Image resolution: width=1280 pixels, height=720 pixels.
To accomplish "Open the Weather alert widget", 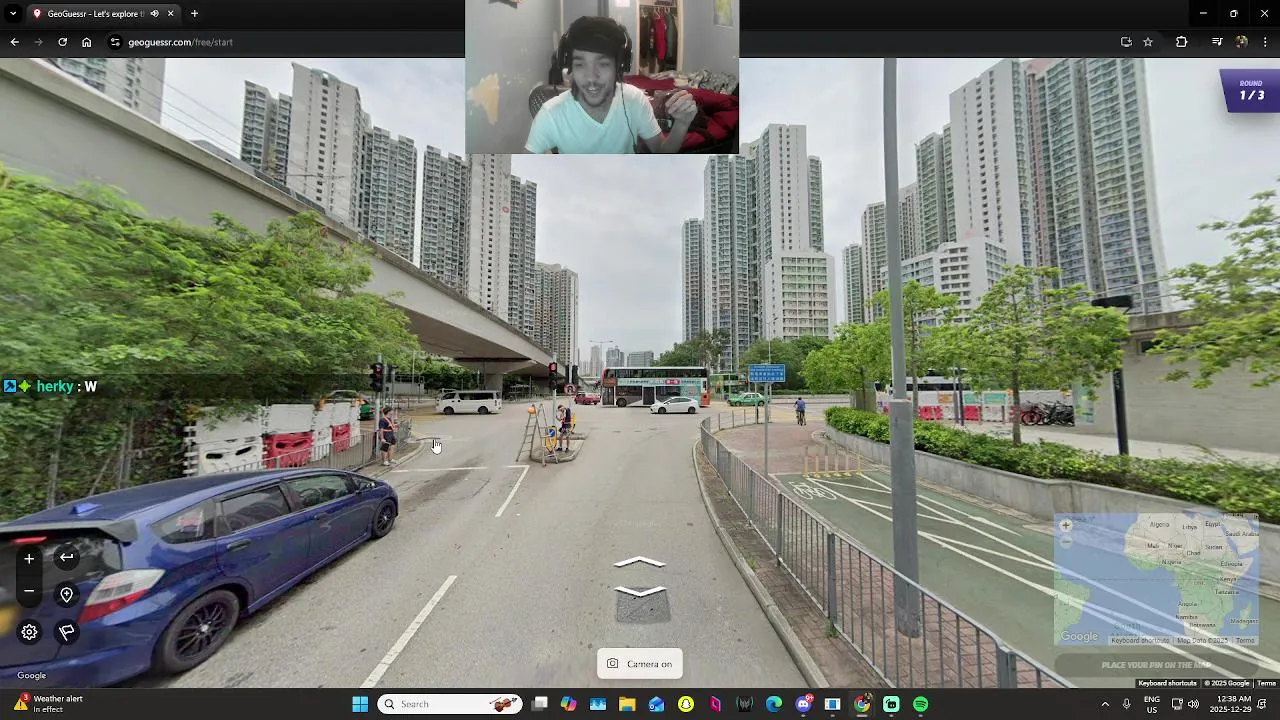I will click(x=48, y=704).
